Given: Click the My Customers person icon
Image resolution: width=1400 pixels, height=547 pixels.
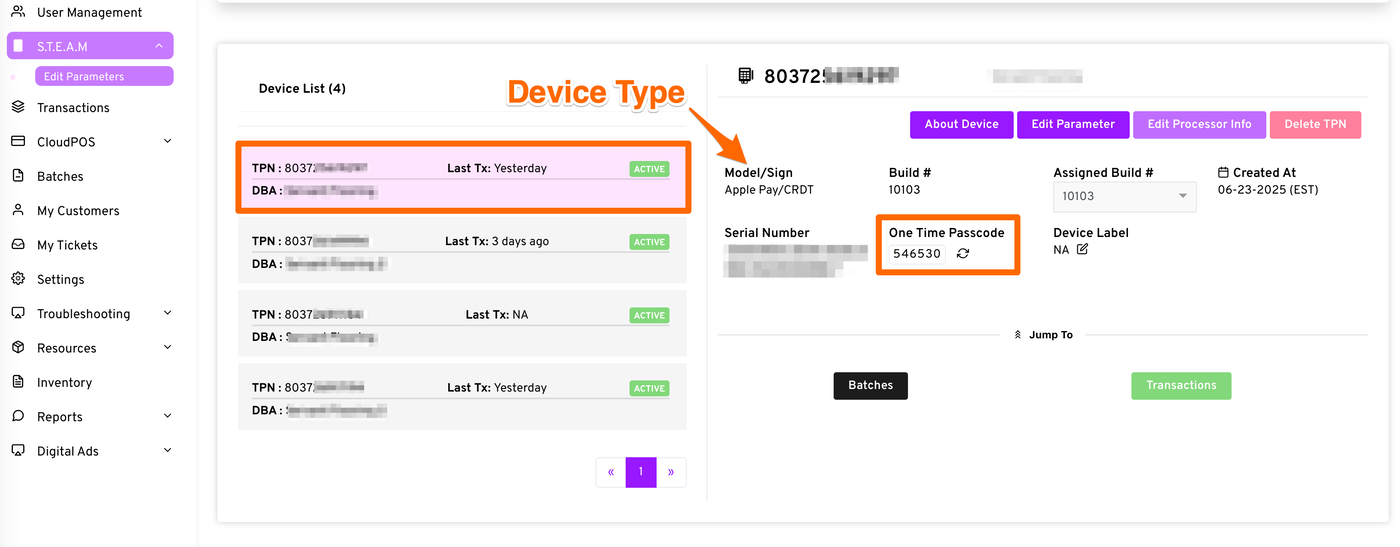Looking at the screenshot, I should pos(18,211).
